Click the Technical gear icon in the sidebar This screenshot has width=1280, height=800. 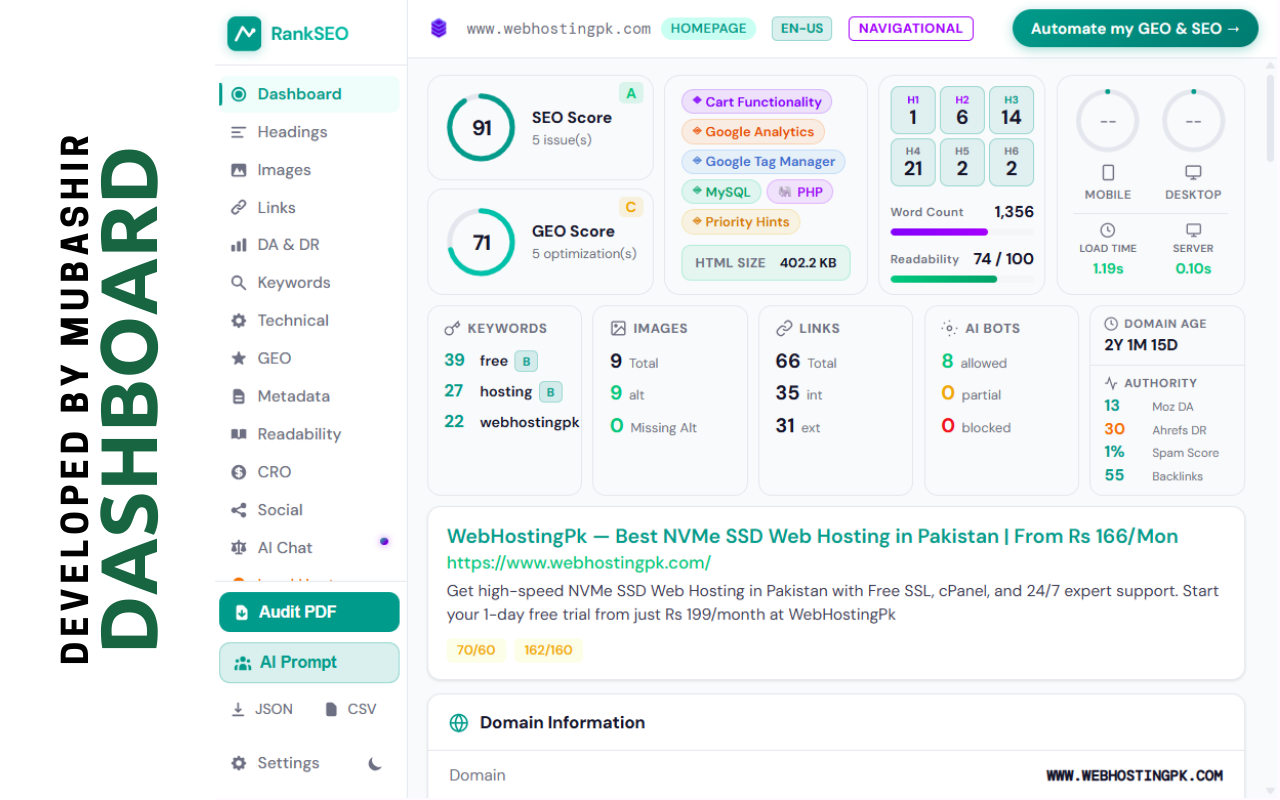pyautogui.click(x=238, y=321)
